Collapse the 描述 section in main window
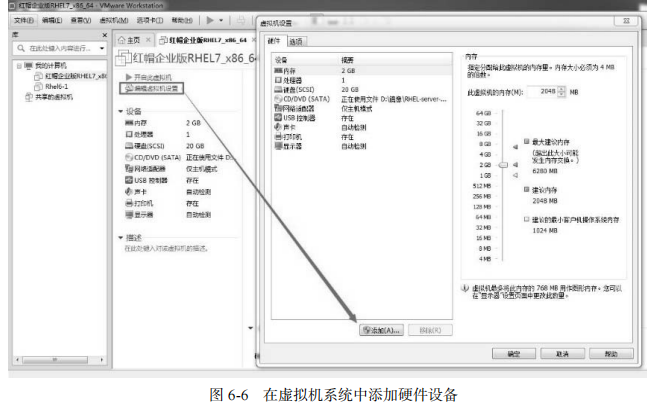Screen dimensions: 647x406 point(120,238)
